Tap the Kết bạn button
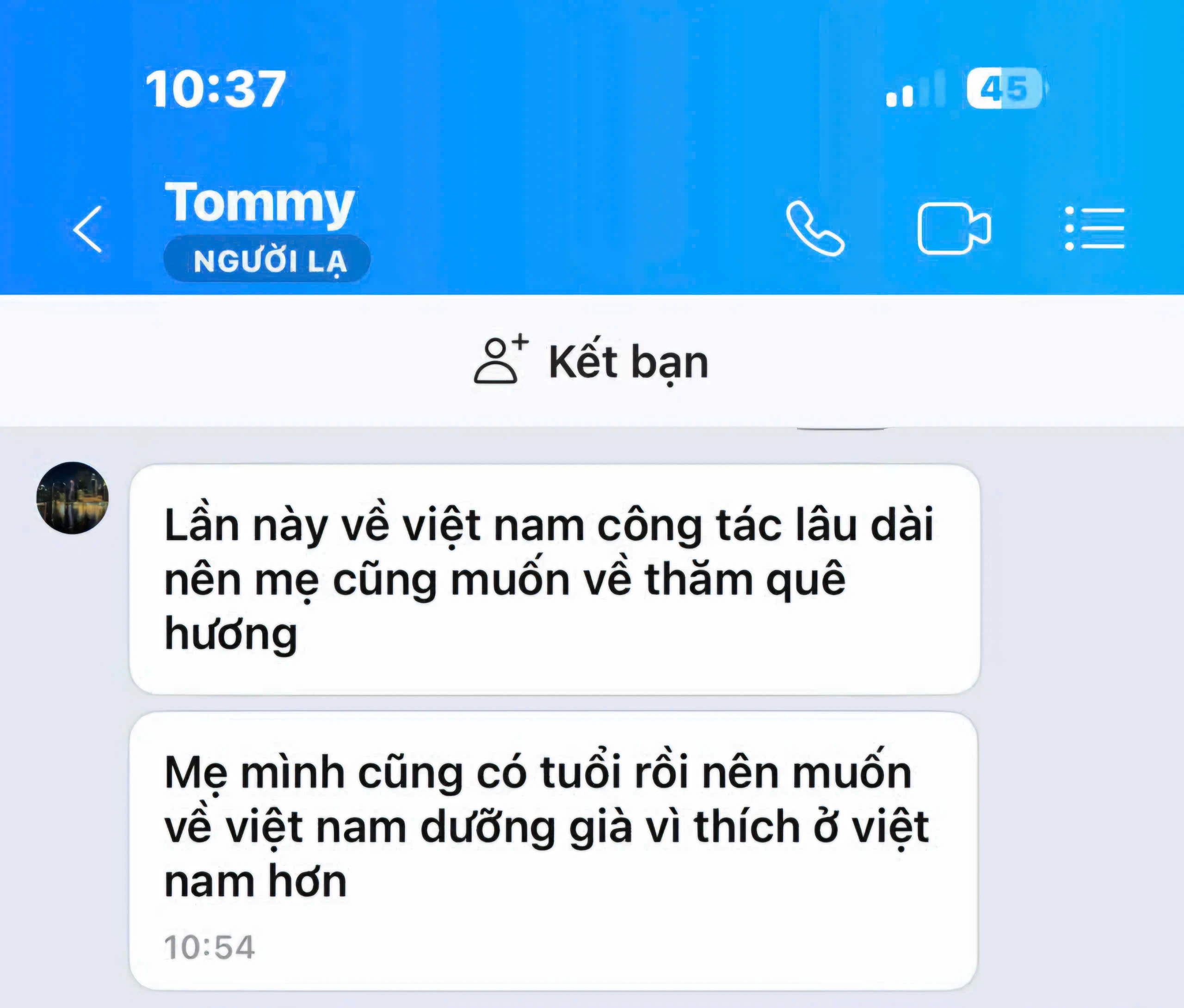The image size is (1184, 1008). coord(591,361)
